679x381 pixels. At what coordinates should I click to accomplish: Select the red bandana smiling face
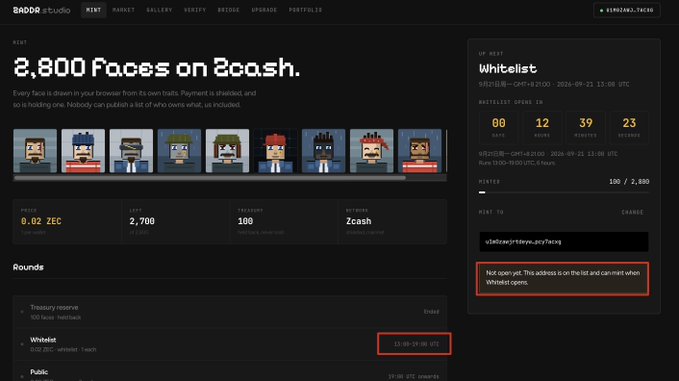tap(372, 151)
